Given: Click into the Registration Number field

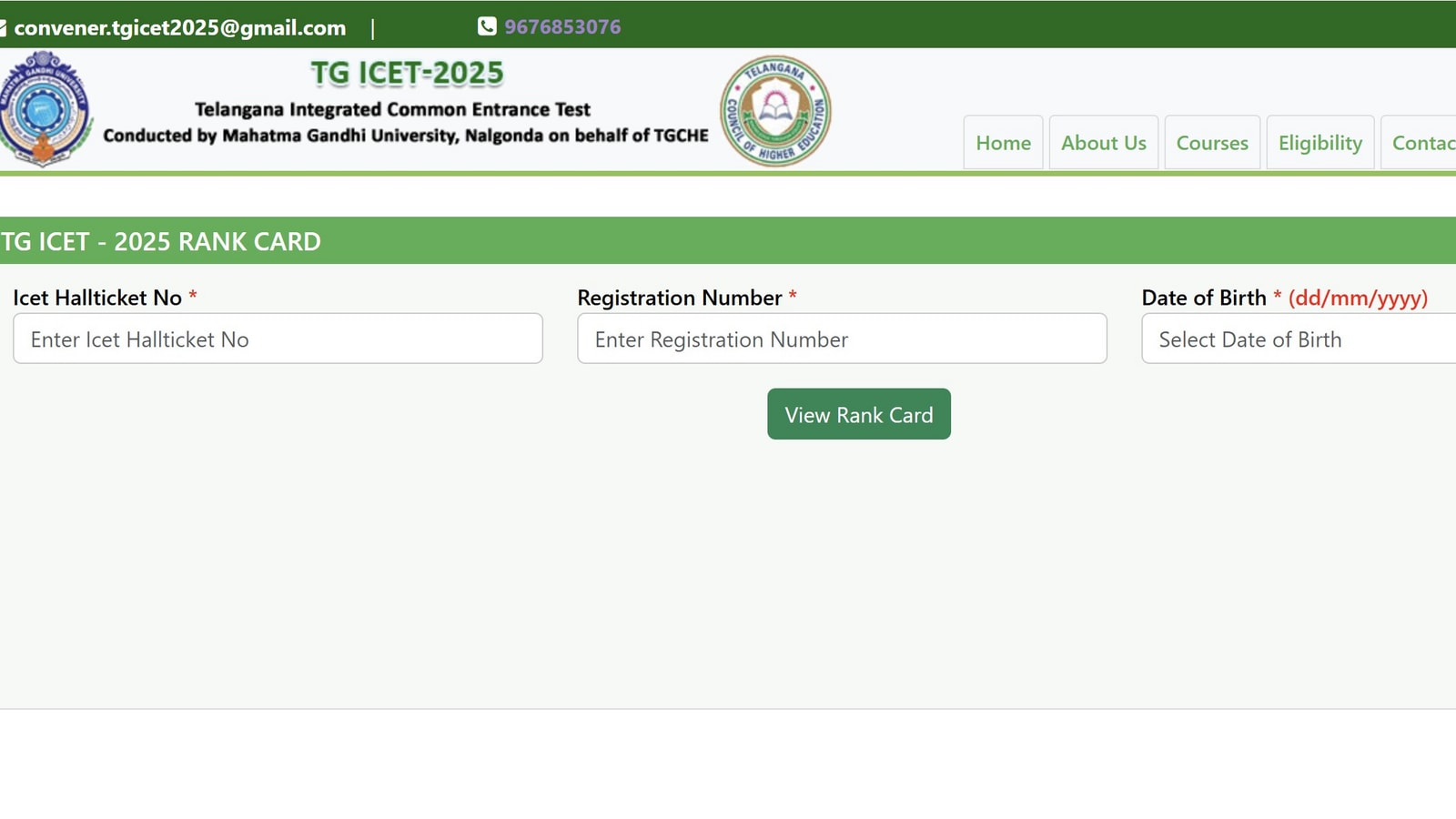Looking at the screenshot, I should (842, 339).
